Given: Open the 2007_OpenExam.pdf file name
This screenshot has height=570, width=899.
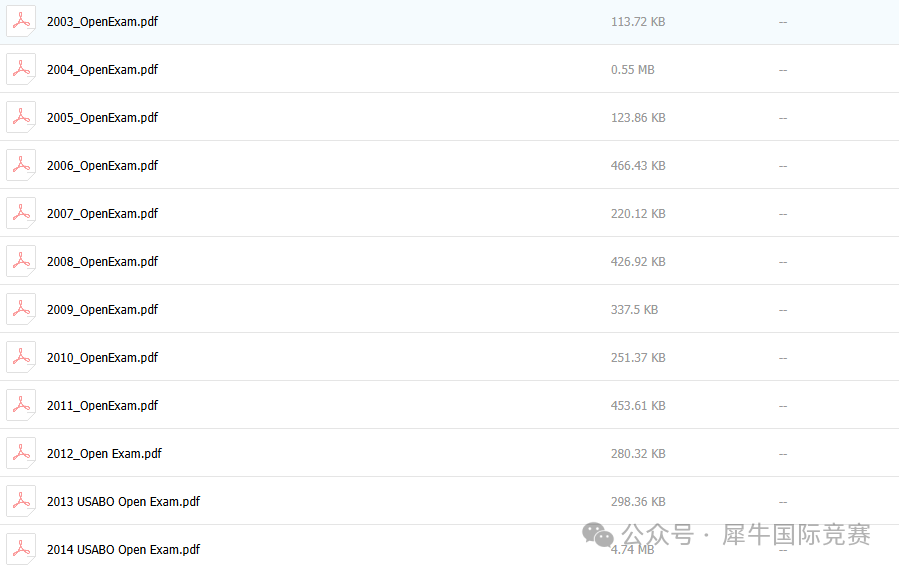Looking at the screenshot, I should click(x=102, y=214).
